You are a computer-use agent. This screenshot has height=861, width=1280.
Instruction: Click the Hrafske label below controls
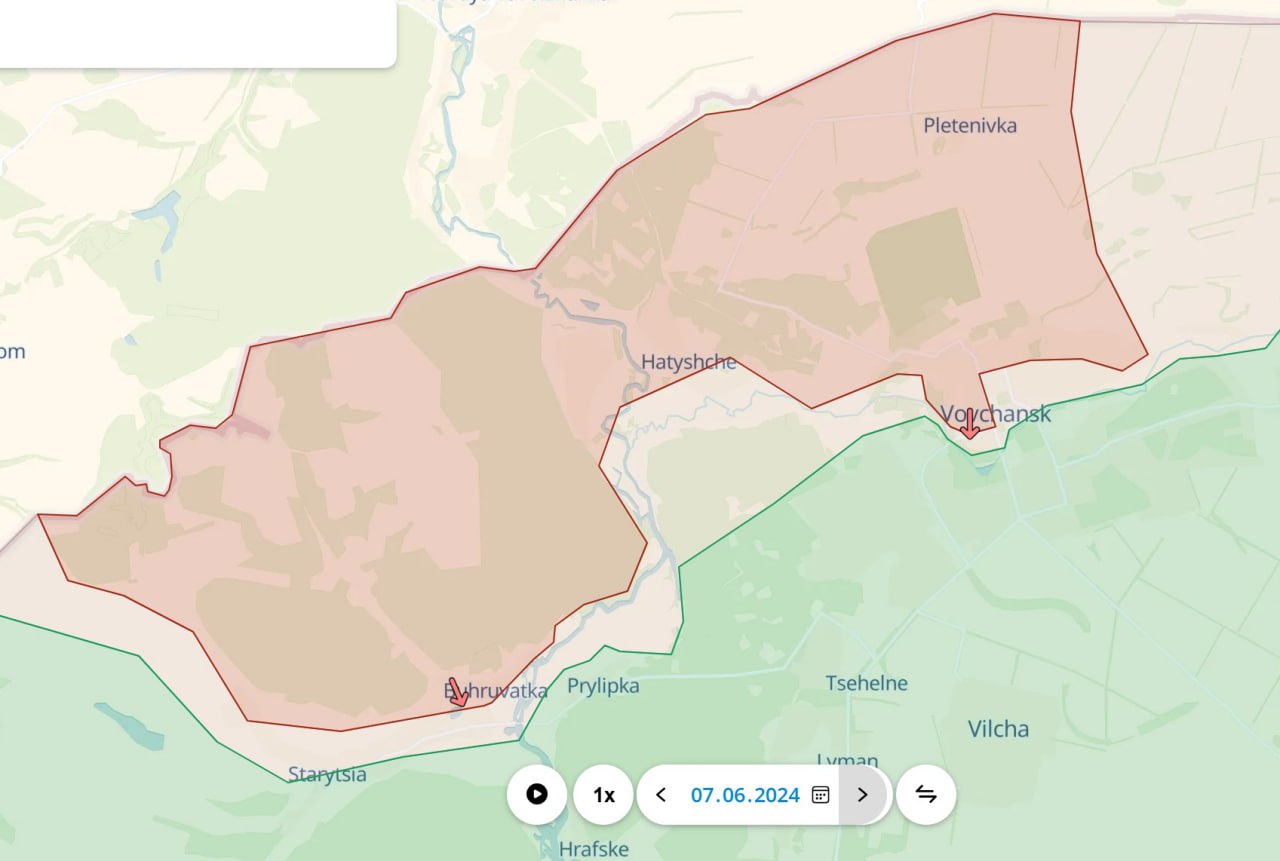(x=594, y=849)
